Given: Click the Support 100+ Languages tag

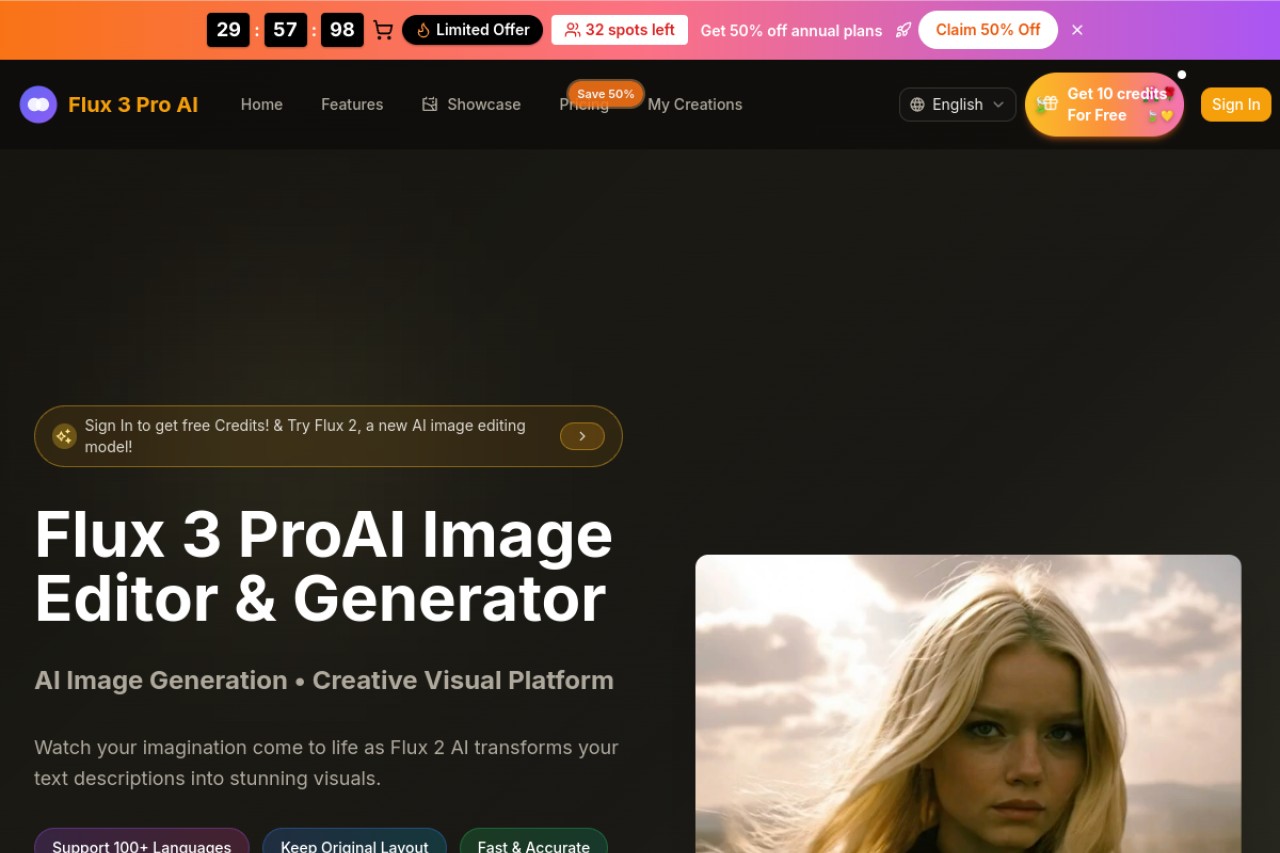Looking at the screenshot, I should (x=142, y=843).
